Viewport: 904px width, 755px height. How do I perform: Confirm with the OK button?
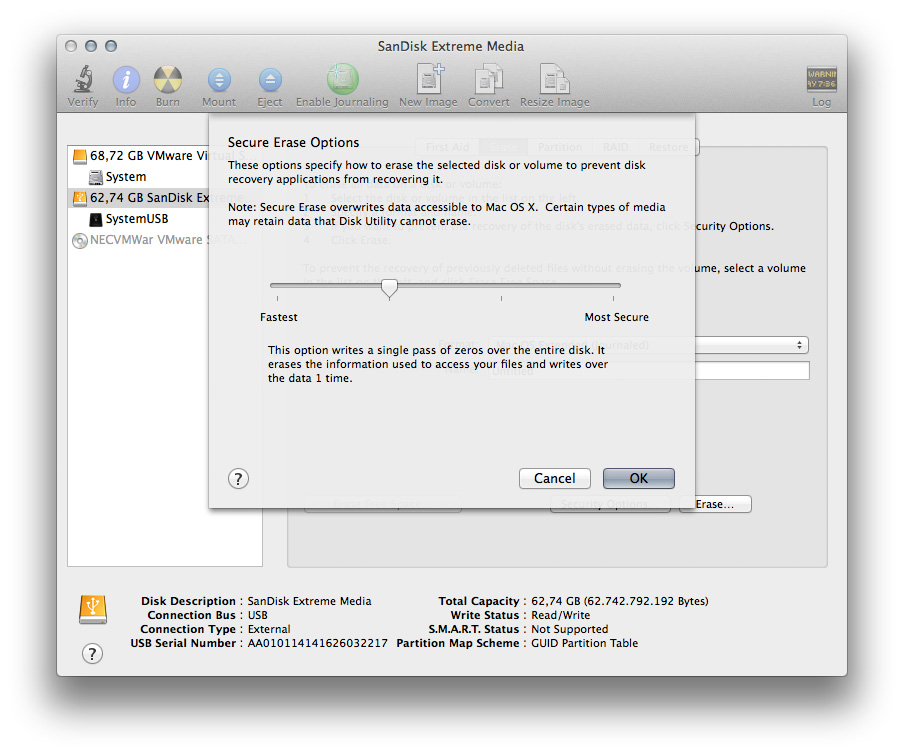(639, 478)
